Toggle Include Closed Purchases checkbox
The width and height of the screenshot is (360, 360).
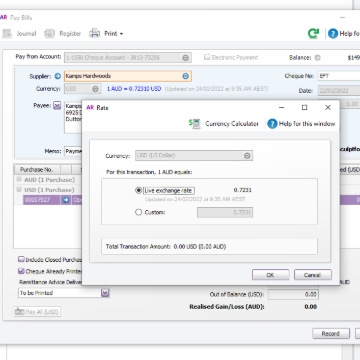21,259
